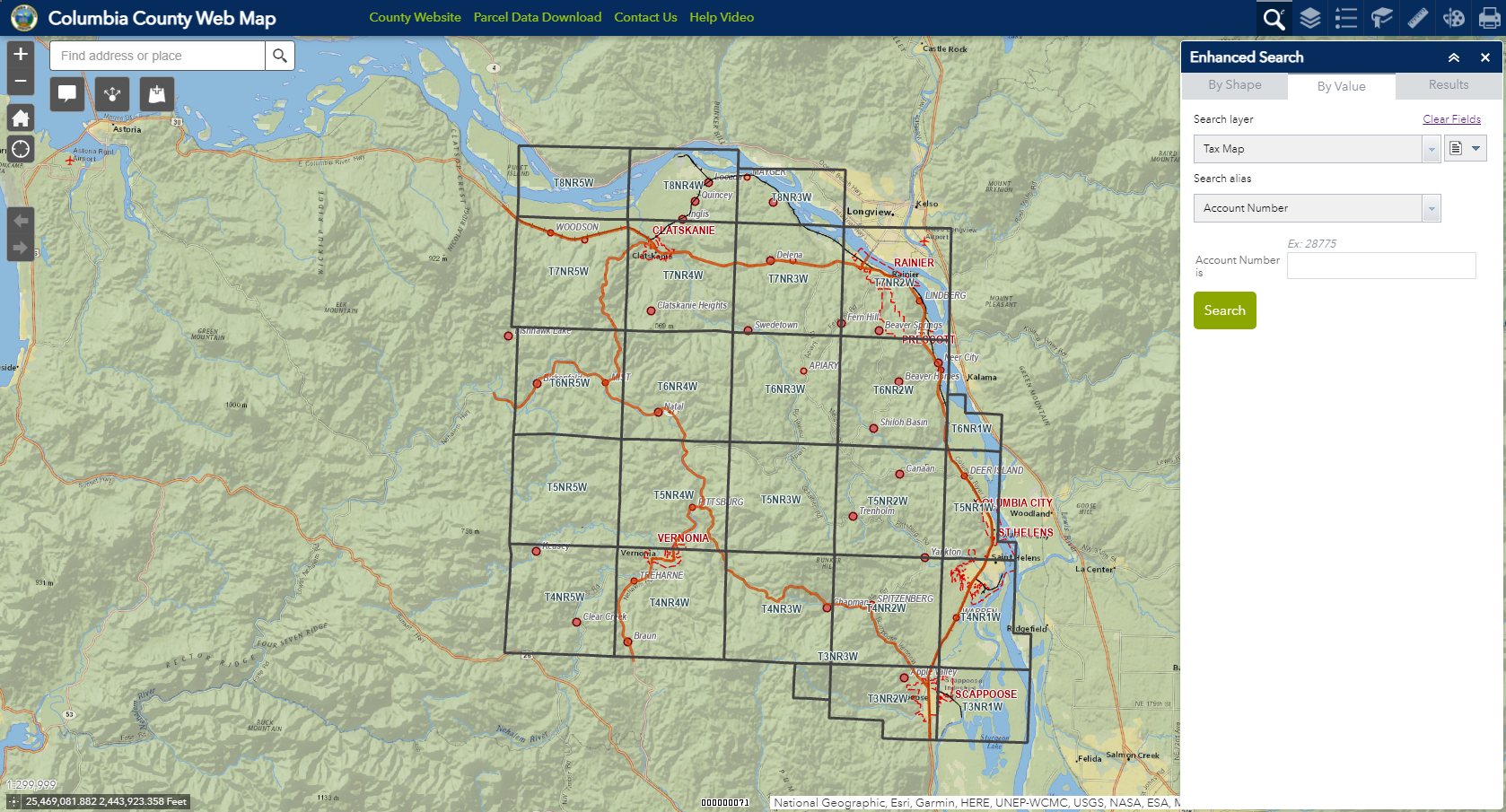This screenshot has width=1506, height=812.
Task: Zoom out with the minus button
Action: click(21, 81)
